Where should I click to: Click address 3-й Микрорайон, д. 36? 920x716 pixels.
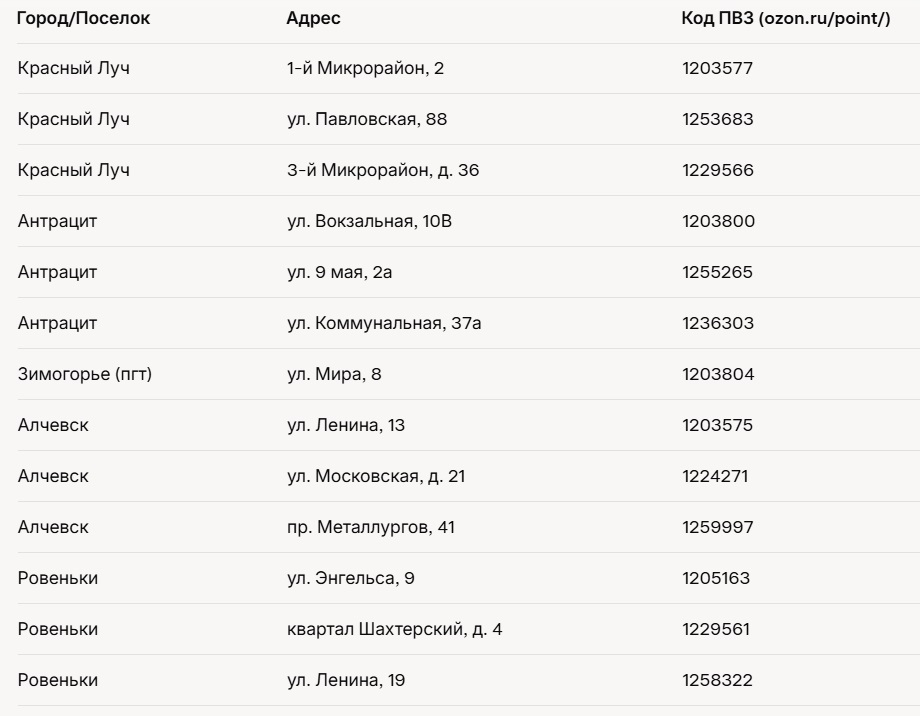383,170
